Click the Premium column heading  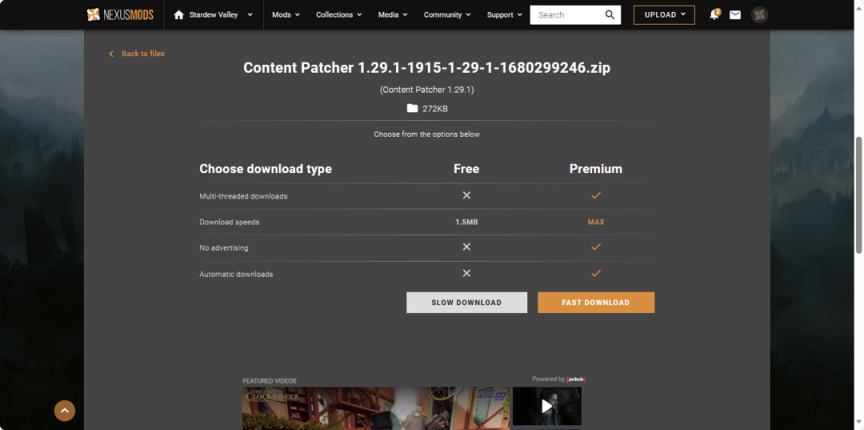[596, 169]
